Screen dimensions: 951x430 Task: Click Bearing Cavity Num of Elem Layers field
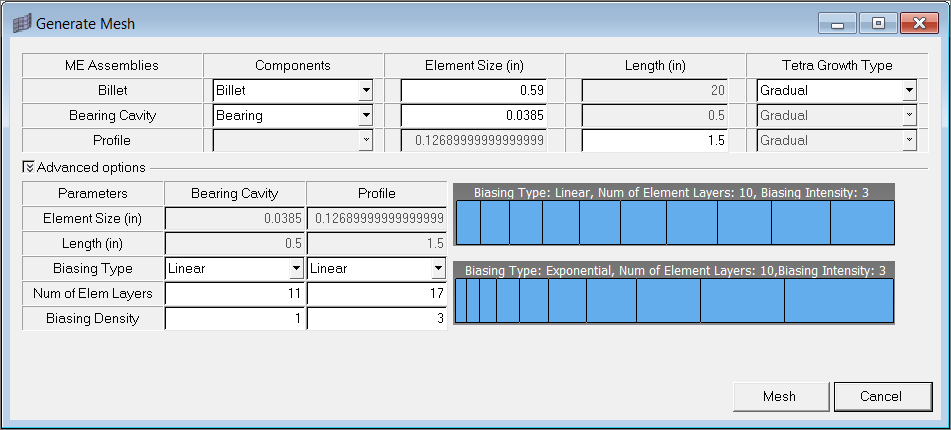(235, 293)
